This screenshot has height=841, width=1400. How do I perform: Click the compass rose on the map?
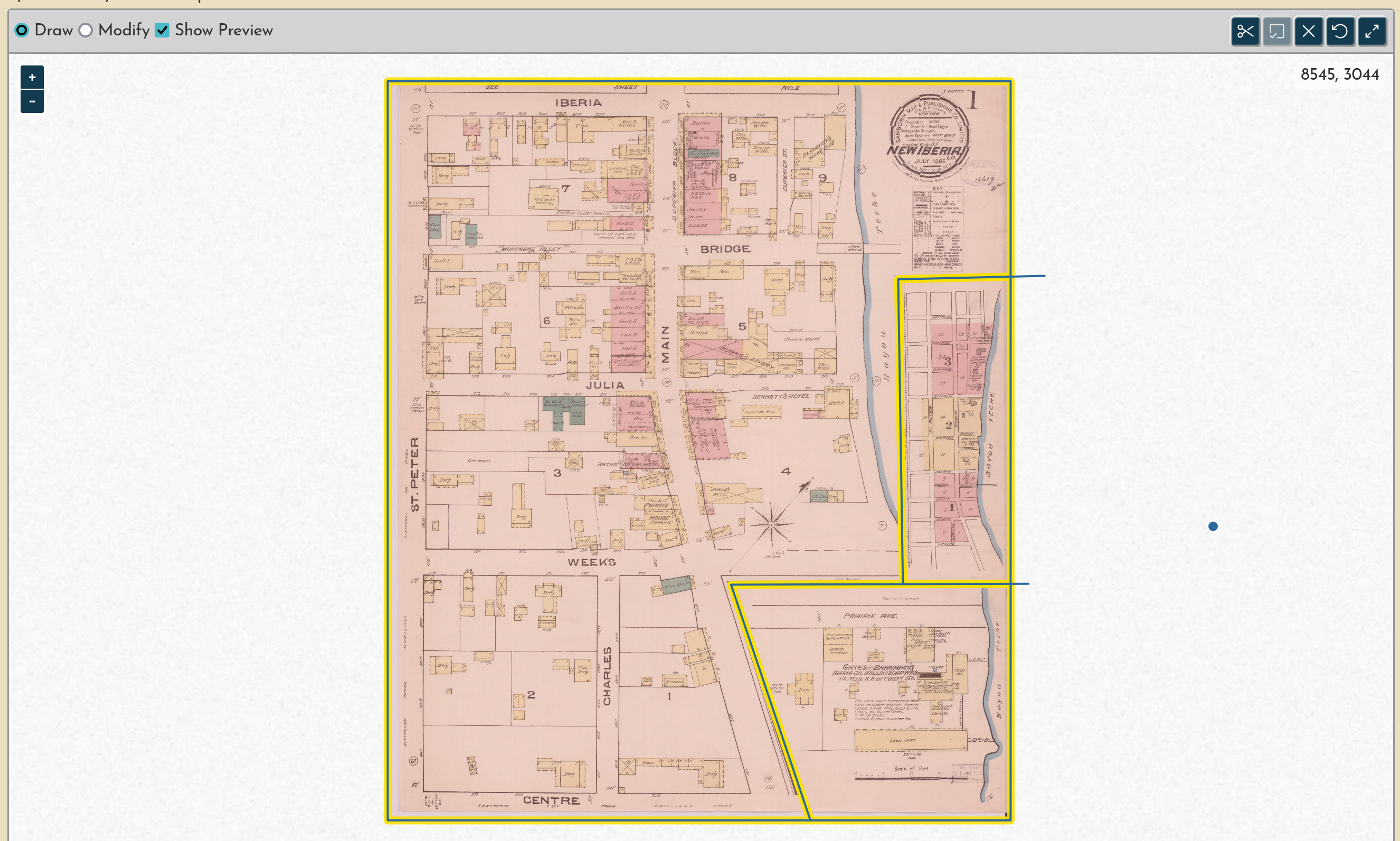[772, 524]
